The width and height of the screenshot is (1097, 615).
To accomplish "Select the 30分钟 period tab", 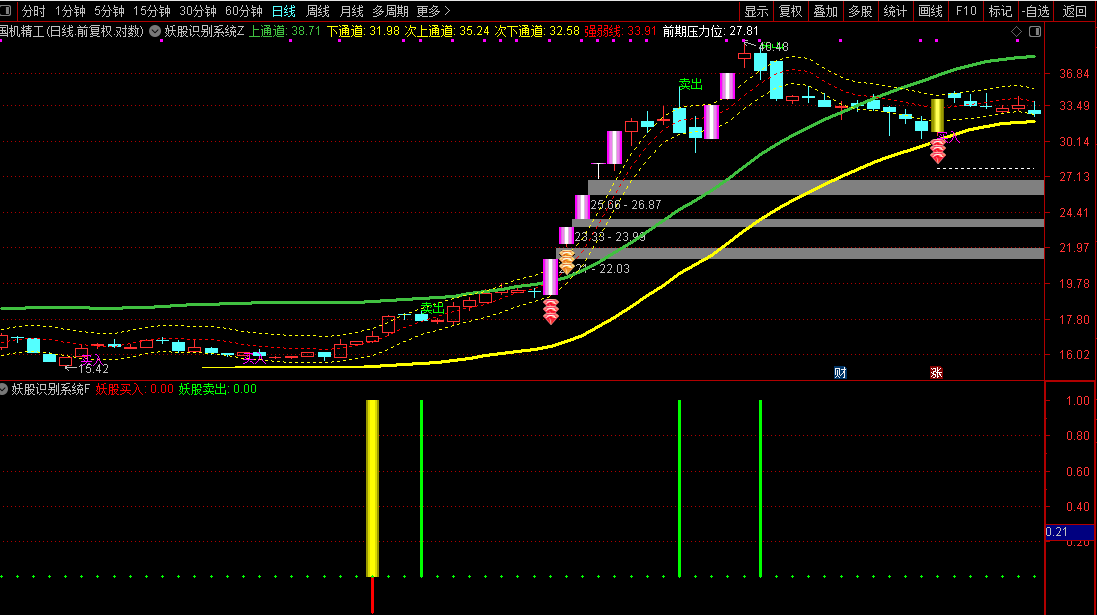I will point(198,11).
